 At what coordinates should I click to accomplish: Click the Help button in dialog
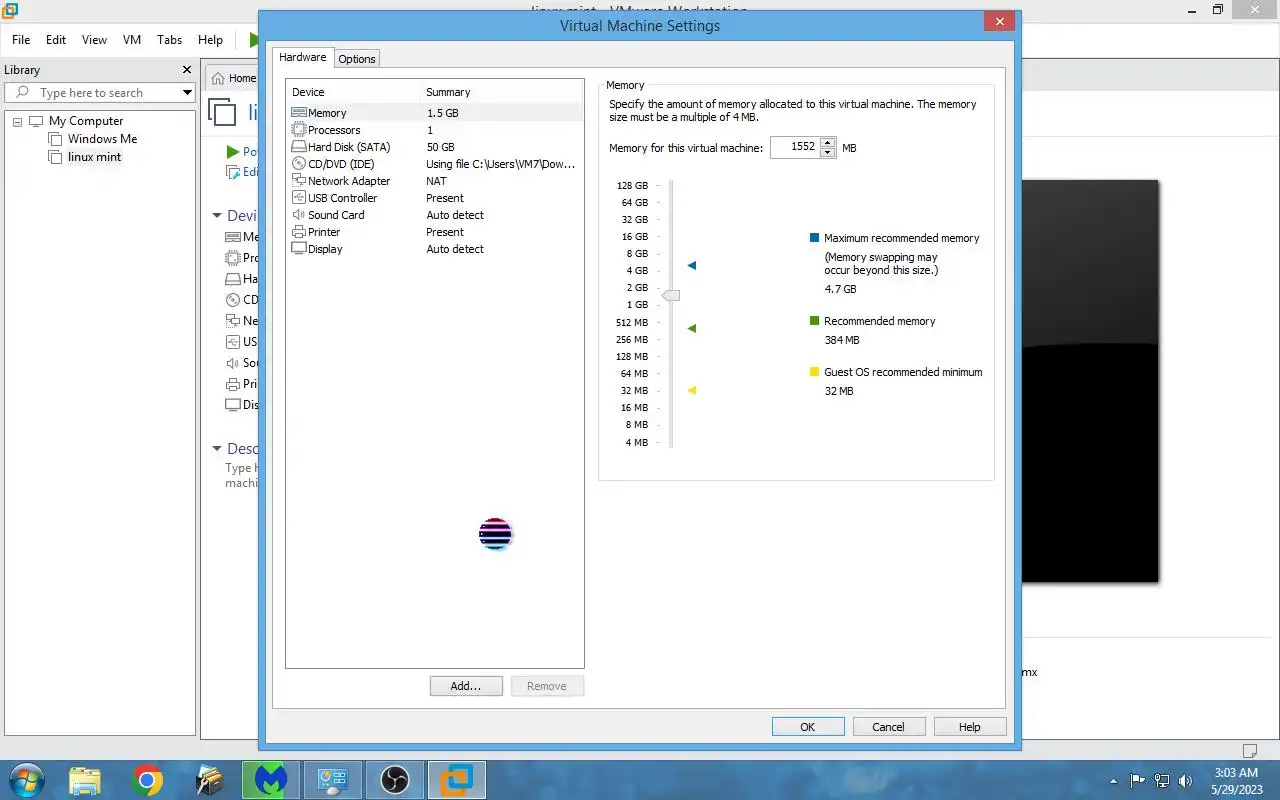click(x=970, y=727)
